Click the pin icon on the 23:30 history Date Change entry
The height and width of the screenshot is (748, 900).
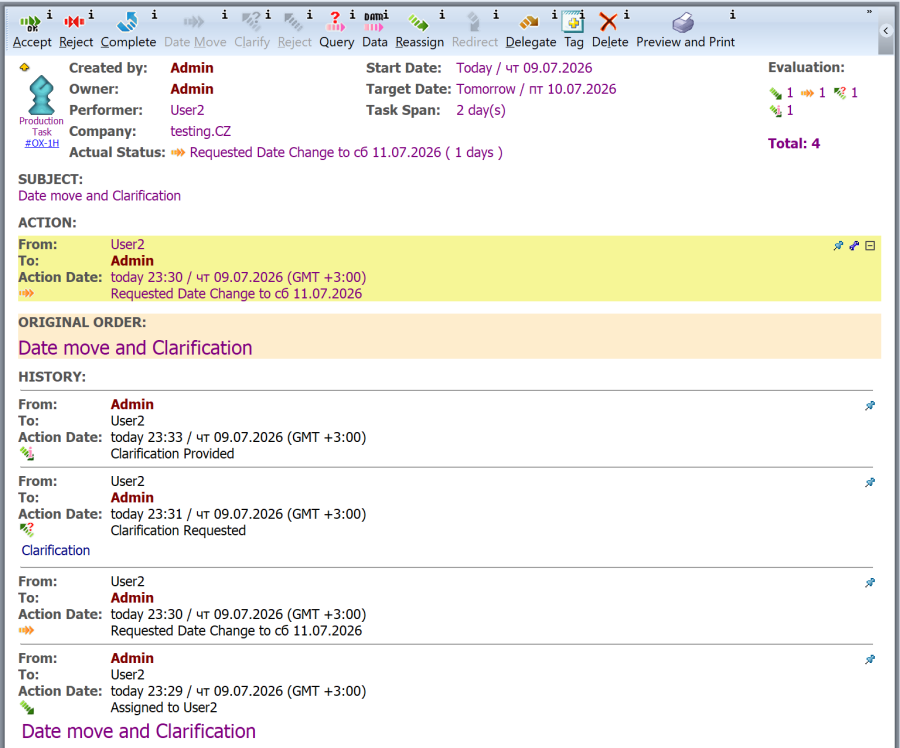click(870, 583)
